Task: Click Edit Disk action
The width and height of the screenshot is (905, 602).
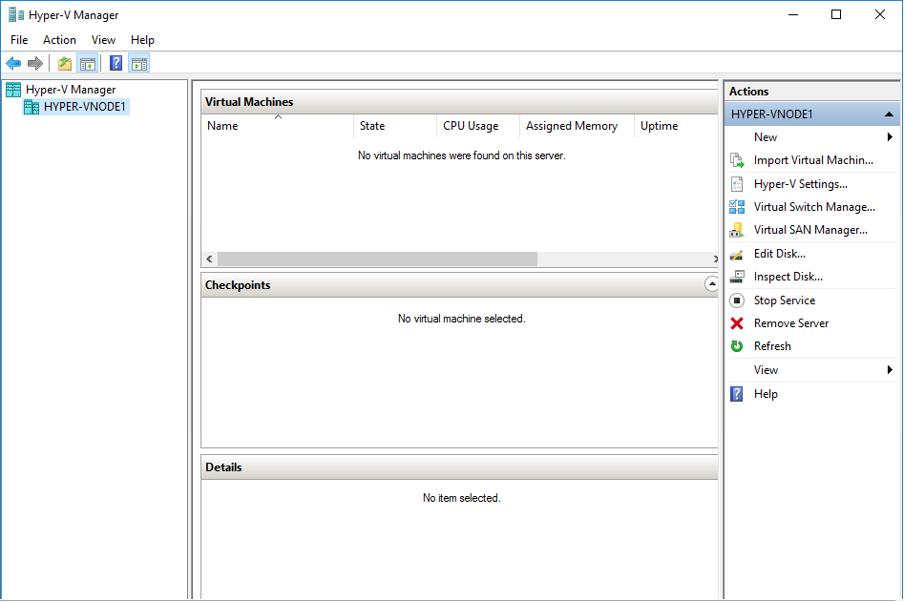Action: point(780,254)
